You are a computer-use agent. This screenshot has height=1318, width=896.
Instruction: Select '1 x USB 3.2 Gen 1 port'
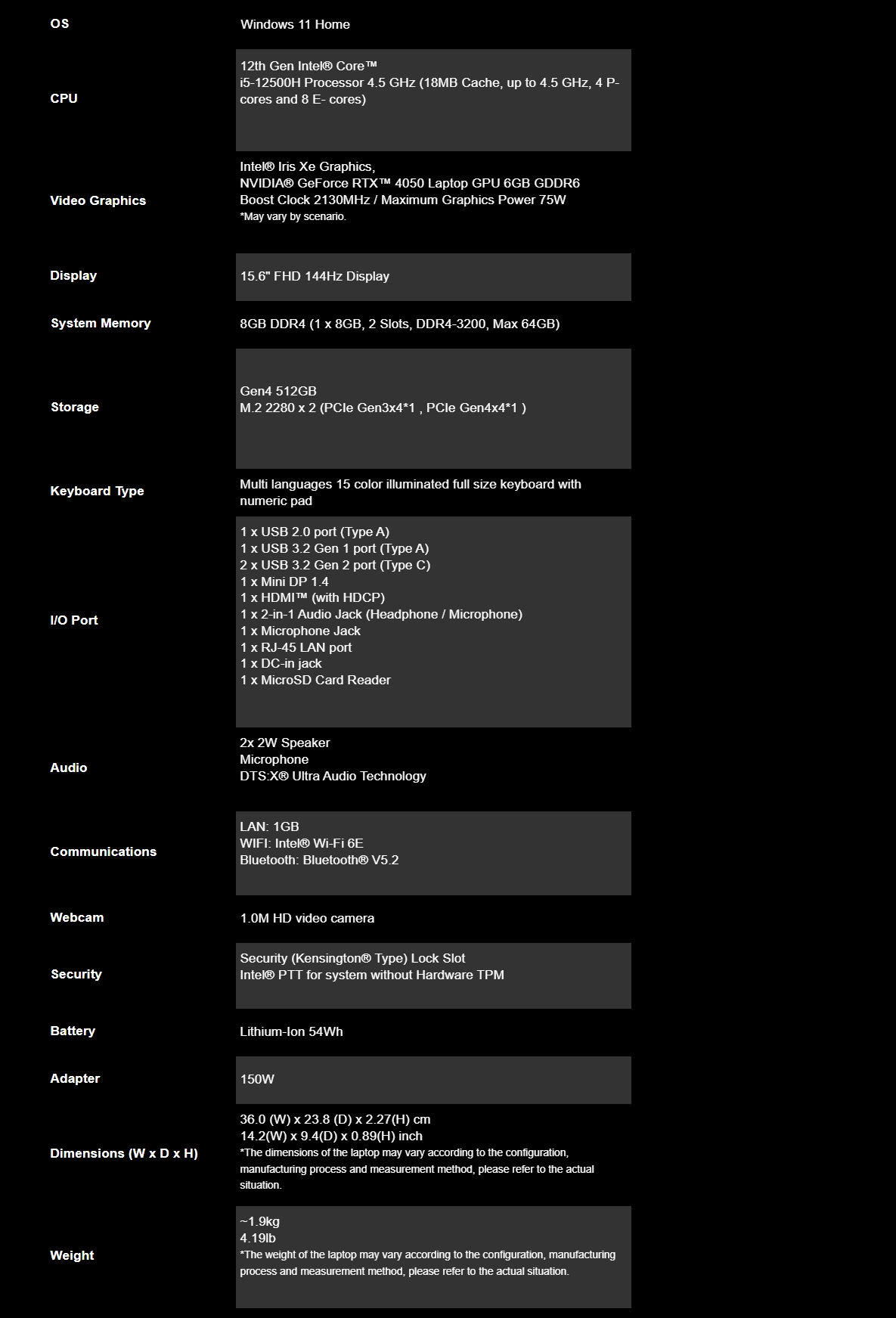point(334,548)
